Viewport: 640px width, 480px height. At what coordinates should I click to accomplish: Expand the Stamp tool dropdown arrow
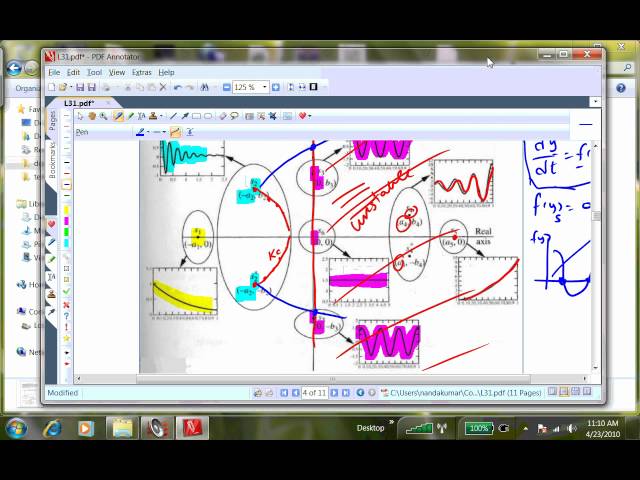161,116
